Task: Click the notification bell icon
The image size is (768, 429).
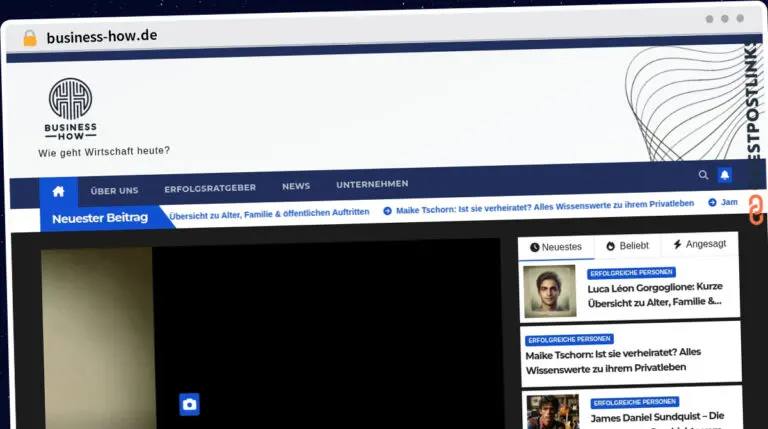Action: pyautogui.click(x=725, y=175)
